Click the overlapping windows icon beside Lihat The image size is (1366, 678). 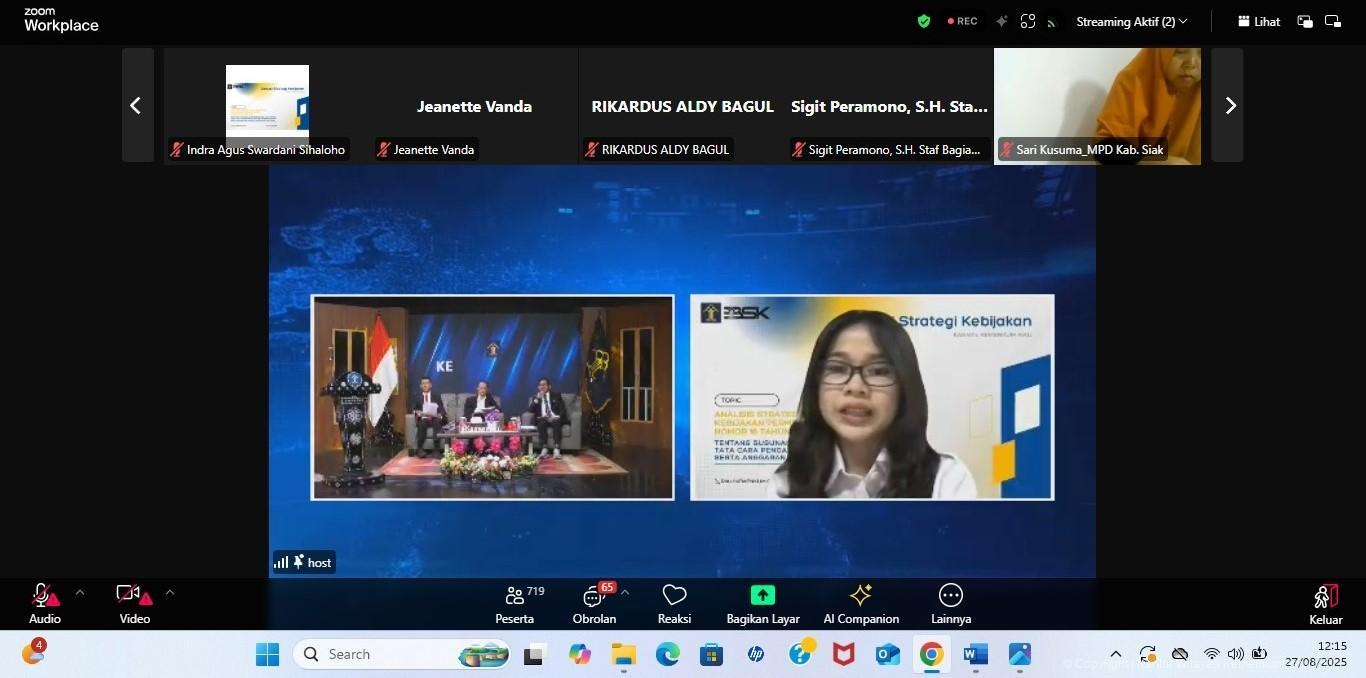1305,21
